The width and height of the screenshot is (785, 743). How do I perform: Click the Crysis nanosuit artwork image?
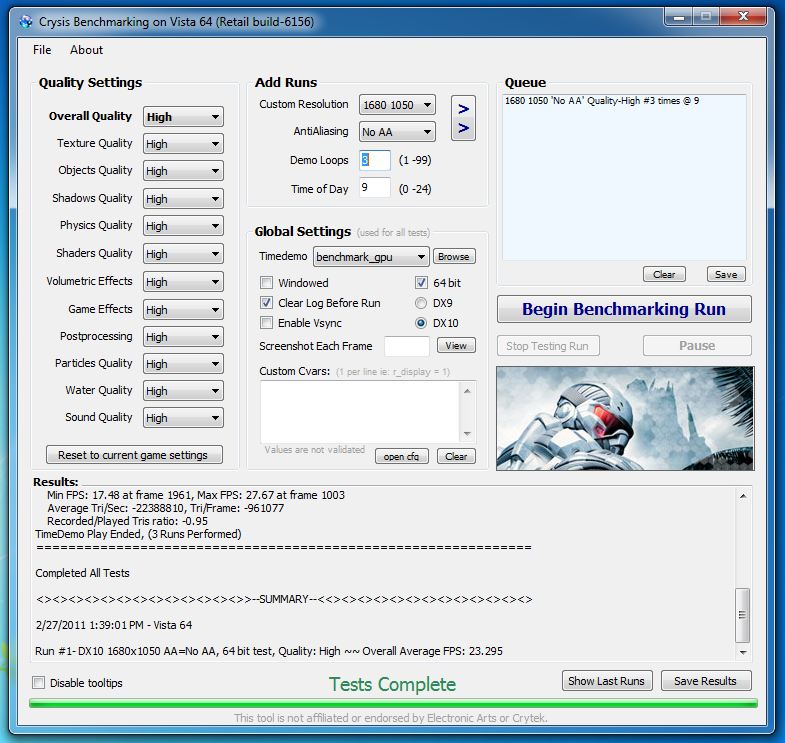[x=625, y=419]
